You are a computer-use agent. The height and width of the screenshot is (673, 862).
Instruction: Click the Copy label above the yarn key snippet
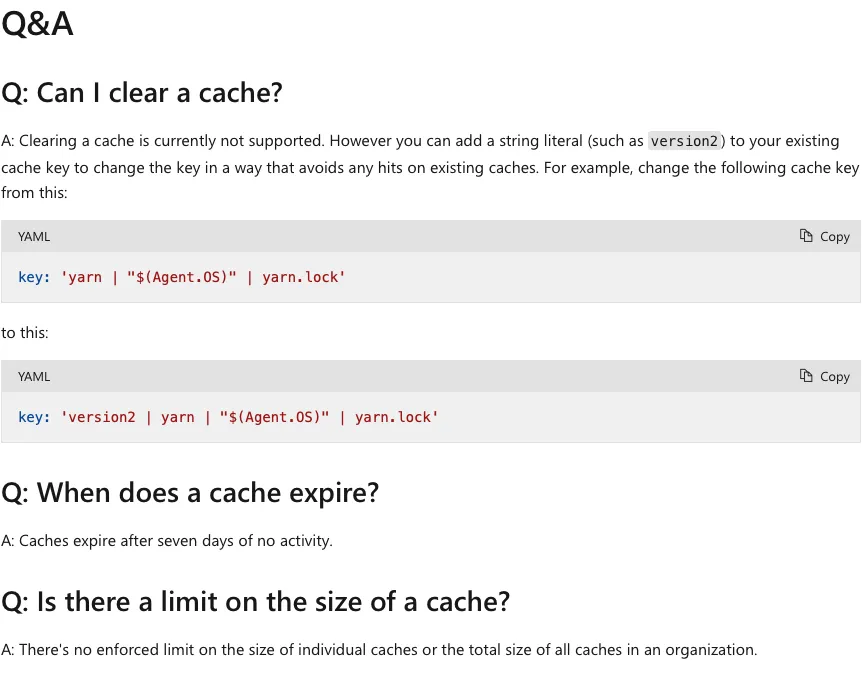[x=835, y=236]
